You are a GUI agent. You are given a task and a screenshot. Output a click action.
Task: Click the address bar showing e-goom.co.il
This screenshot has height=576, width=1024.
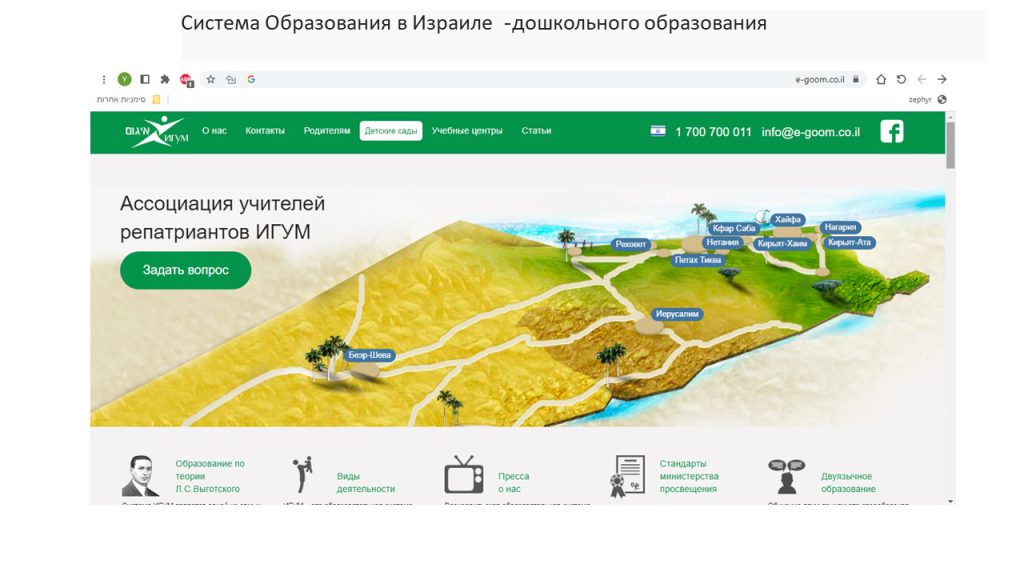tap(550, 79)
